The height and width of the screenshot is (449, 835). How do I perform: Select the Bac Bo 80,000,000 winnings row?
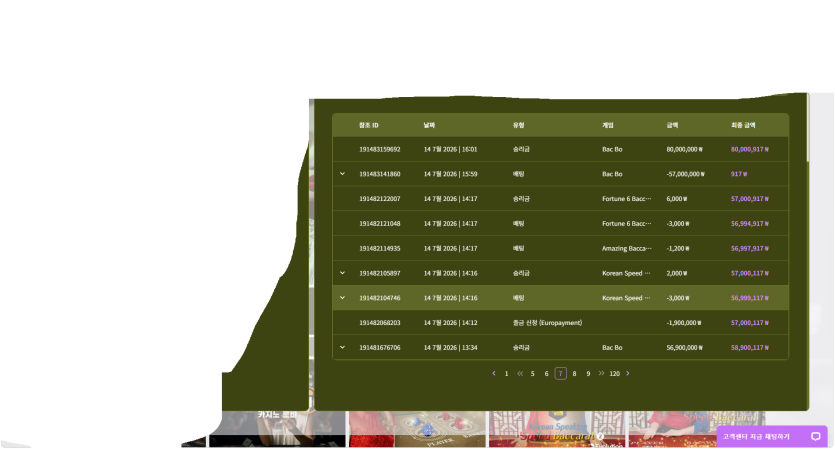(560, 149)
